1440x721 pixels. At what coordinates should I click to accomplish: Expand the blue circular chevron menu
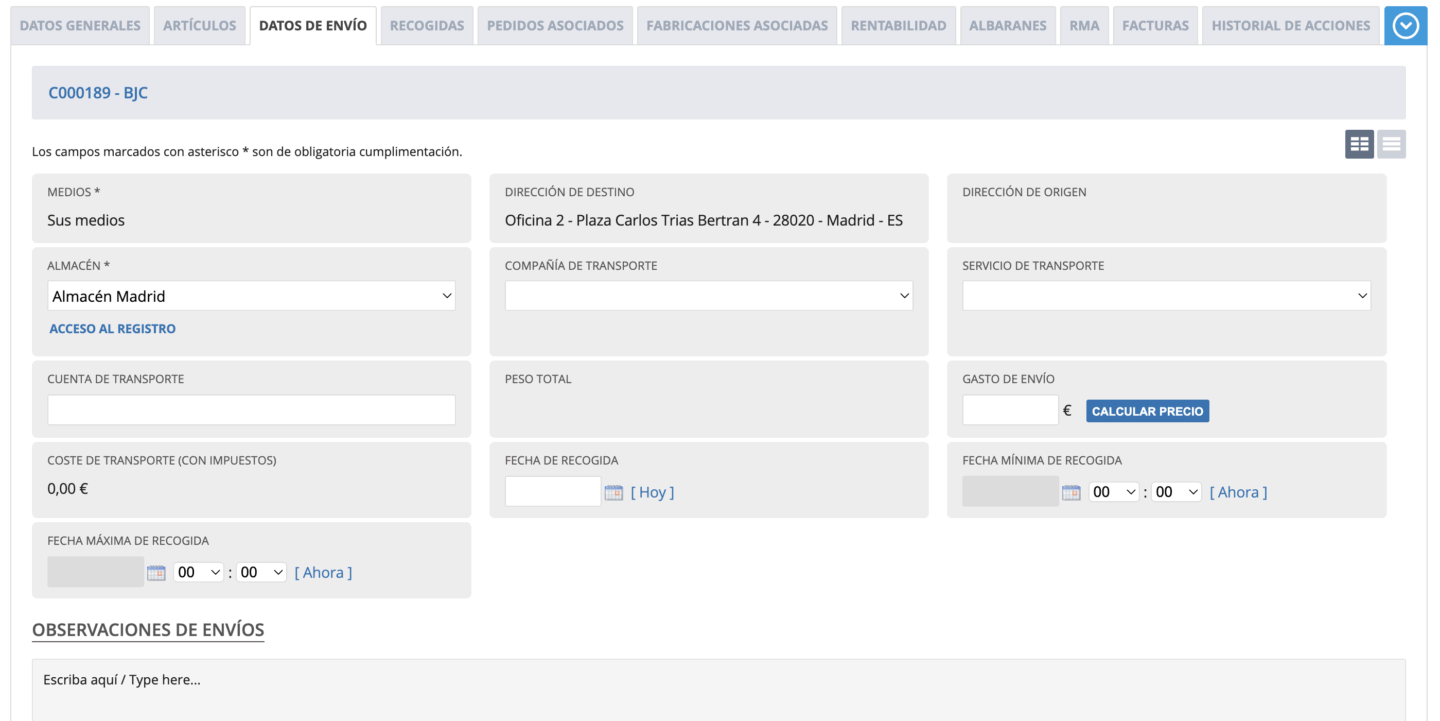pyautogui.click(x=1405, y=26)
